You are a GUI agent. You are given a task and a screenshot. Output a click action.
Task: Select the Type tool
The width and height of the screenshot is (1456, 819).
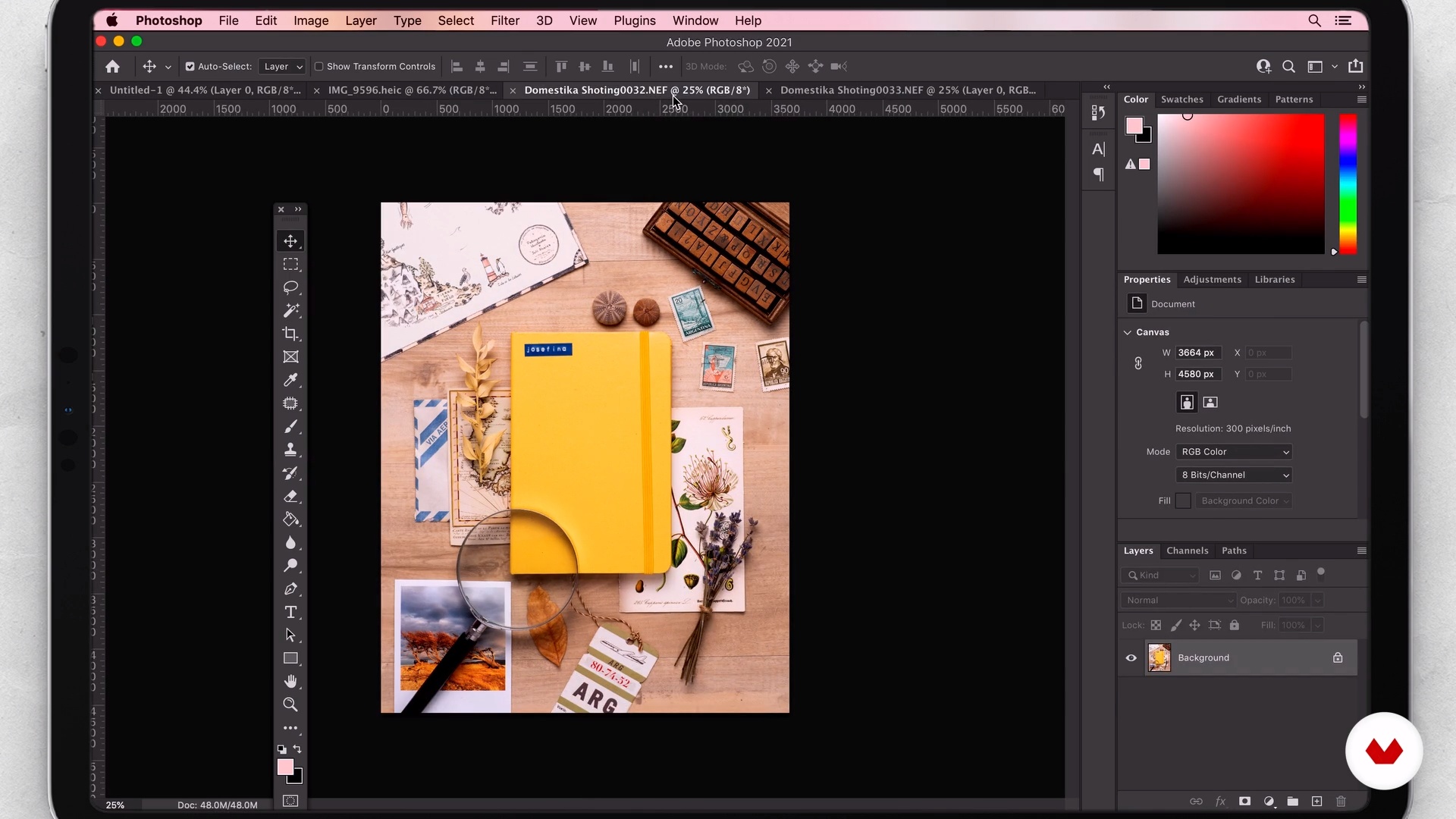pyautogui.click(x=290, y=612)
